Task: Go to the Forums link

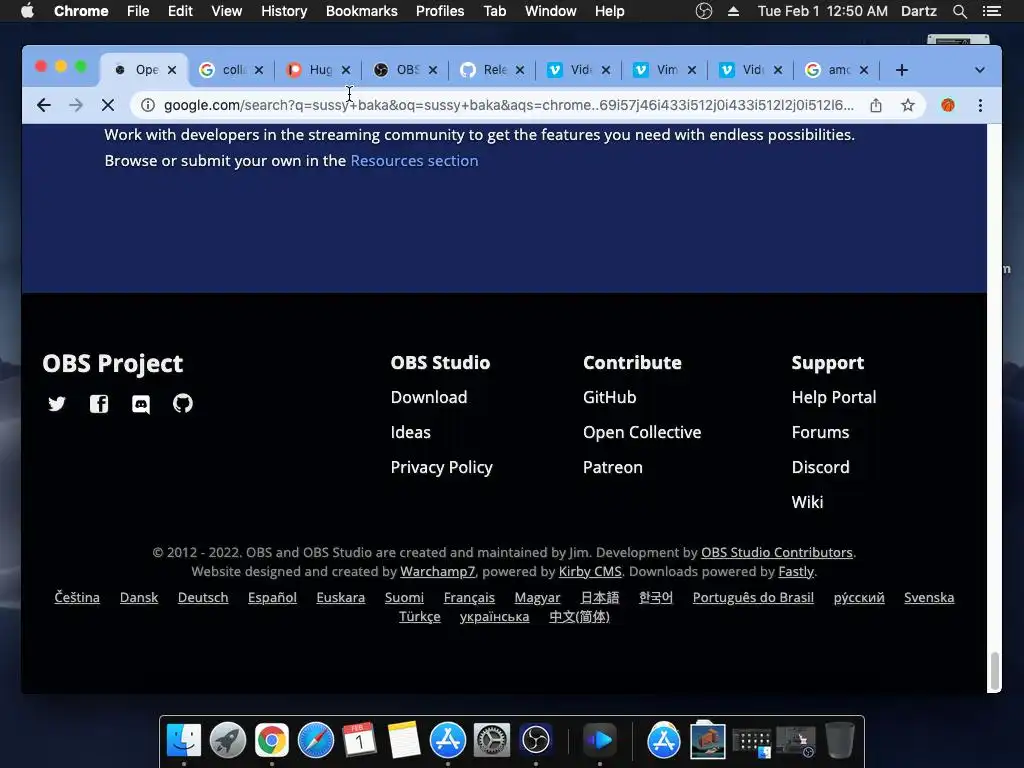Action: (x=820, y=432)
